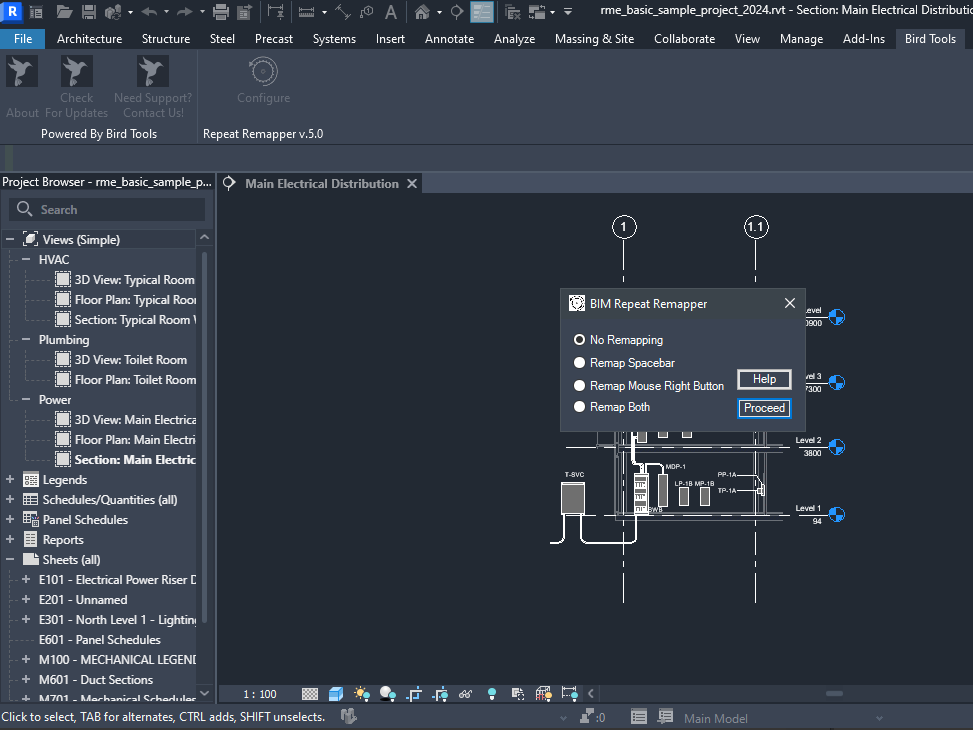Select the No Remapping radio button
The height and width of the screenshot is (730, 973).
point(579,340)
